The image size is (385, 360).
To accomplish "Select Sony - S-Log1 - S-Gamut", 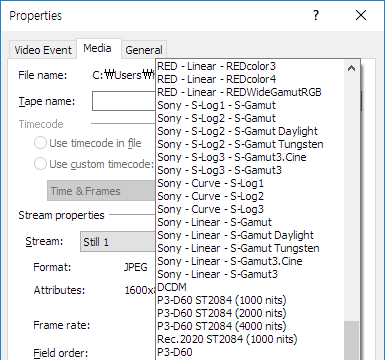I will tap(250, 105).
